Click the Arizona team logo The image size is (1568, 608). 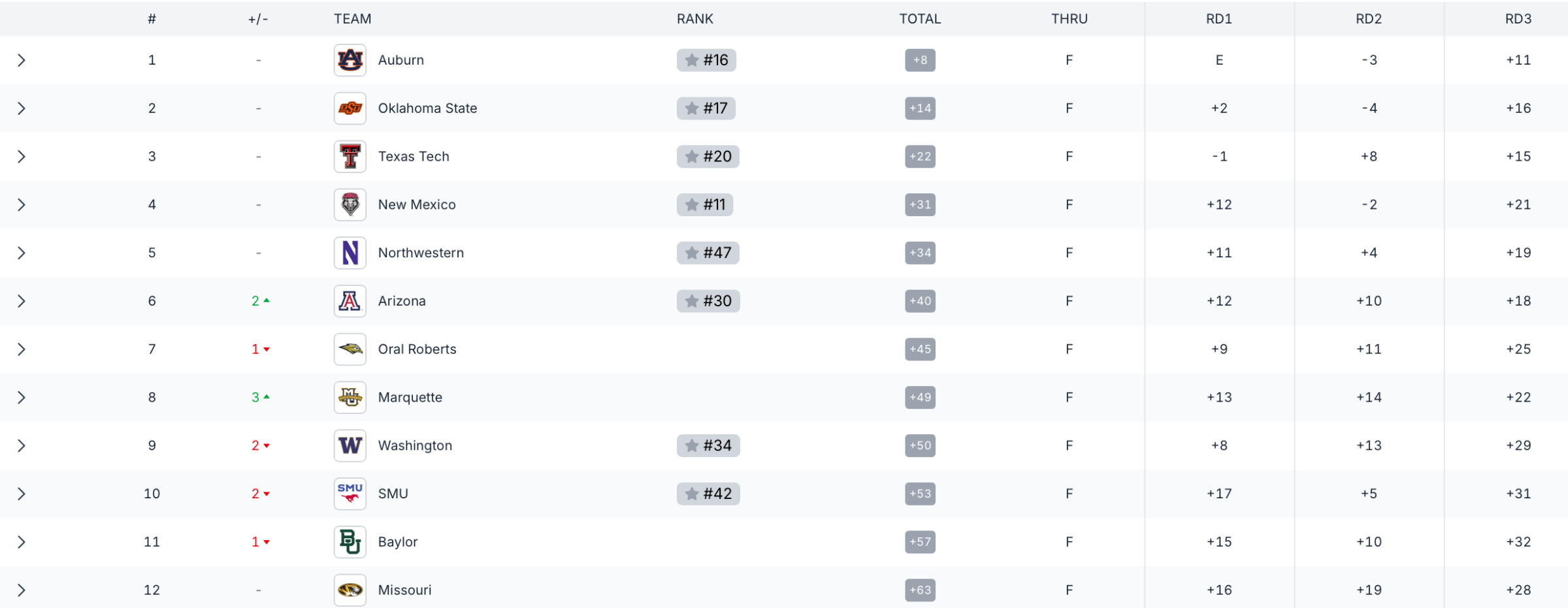(x=350, y=301)
